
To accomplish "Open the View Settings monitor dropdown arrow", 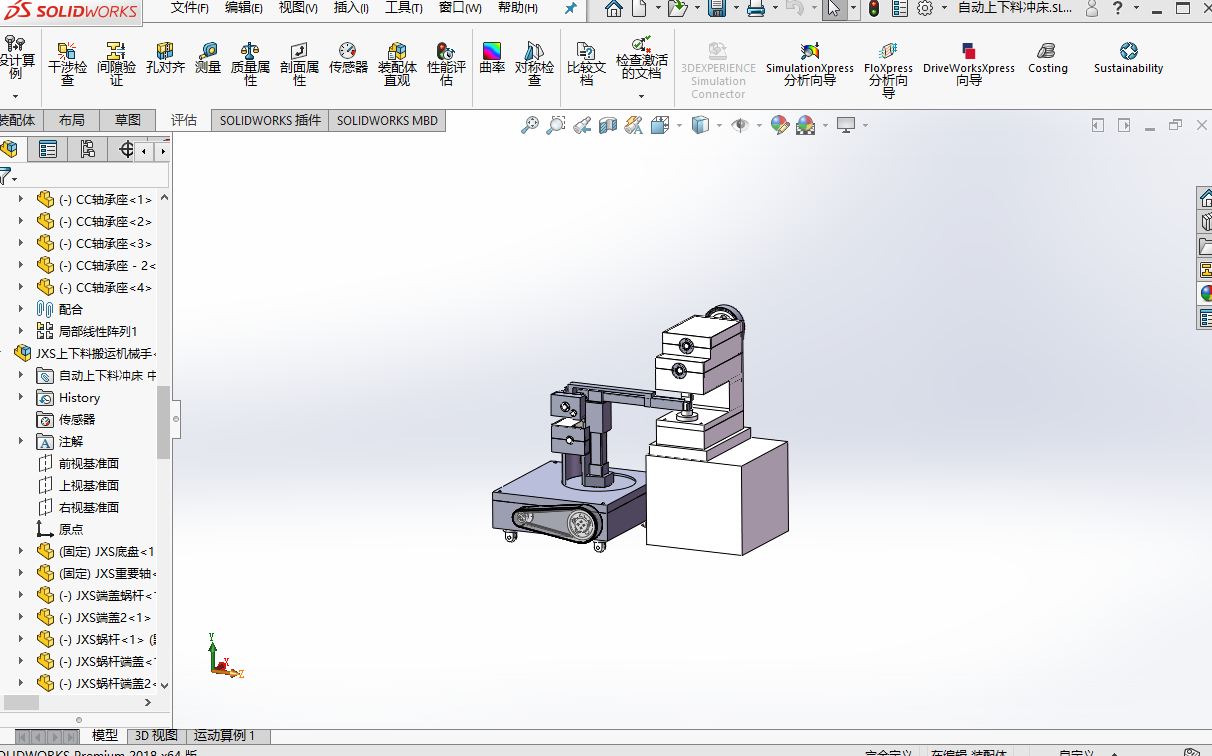I will [x=865, y=125].
